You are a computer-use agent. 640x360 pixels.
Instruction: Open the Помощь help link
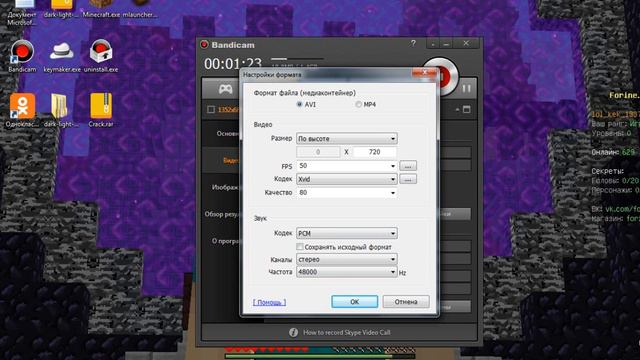(269, 302)
